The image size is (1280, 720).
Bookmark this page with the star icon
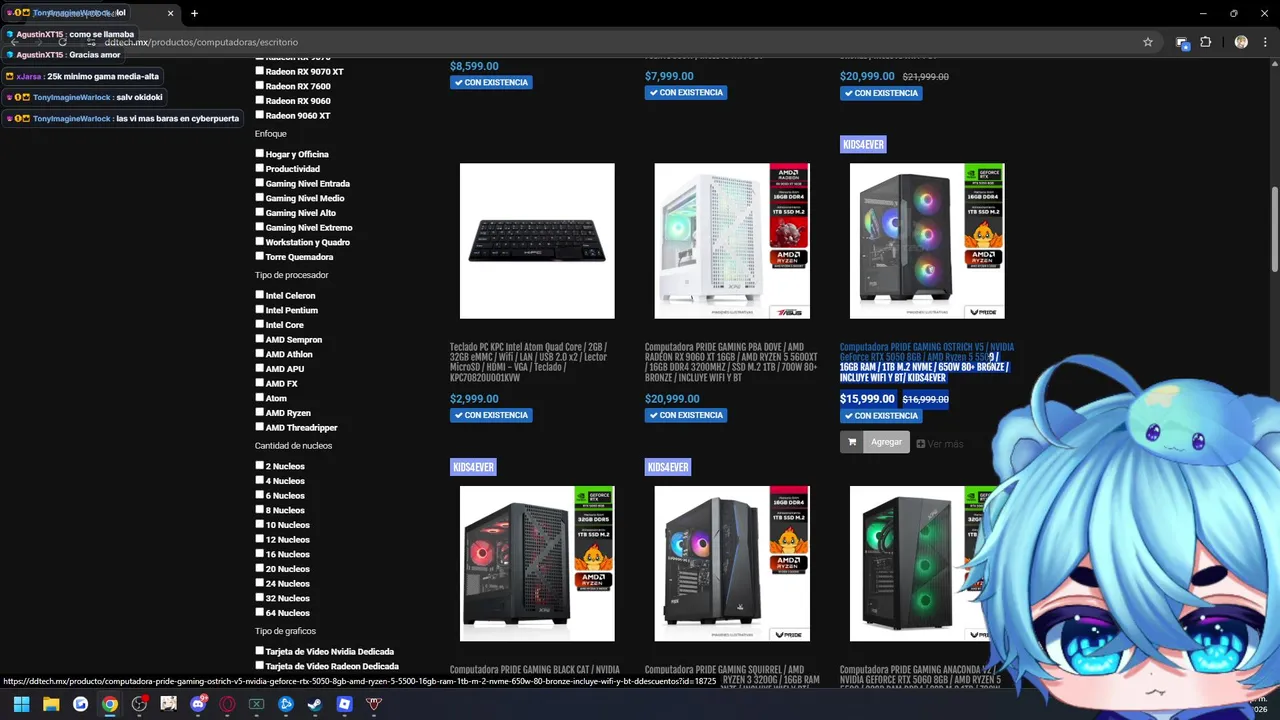tap(1148, 42)
